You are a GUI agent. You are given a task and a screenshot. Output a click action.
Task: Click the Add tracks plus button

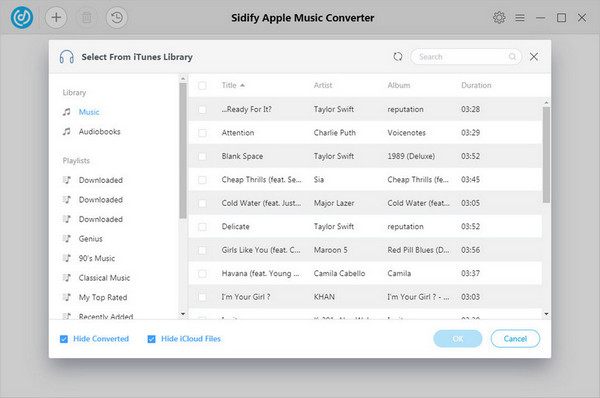56,18
